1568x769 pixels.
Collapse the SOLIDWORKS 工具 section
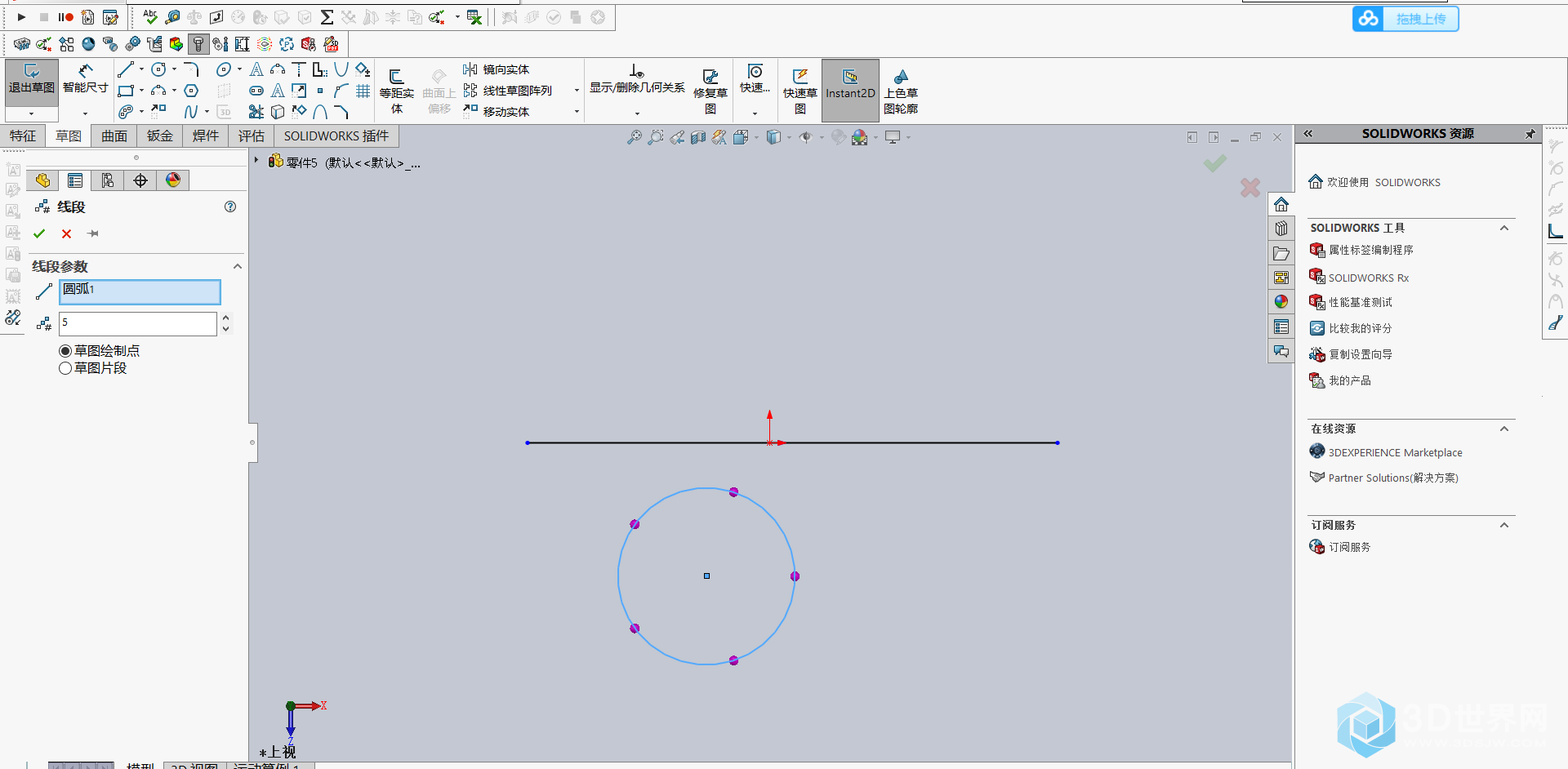coord(1504,228)
